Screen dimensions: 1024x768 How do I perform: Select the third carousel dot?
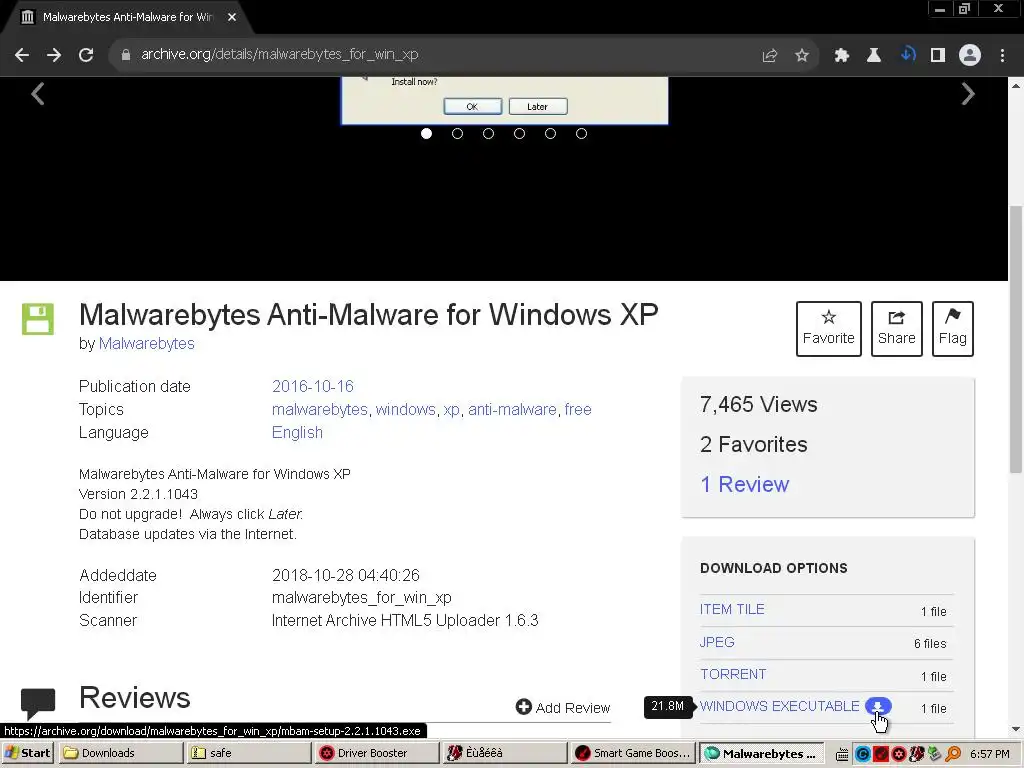(x=488, y=134)
